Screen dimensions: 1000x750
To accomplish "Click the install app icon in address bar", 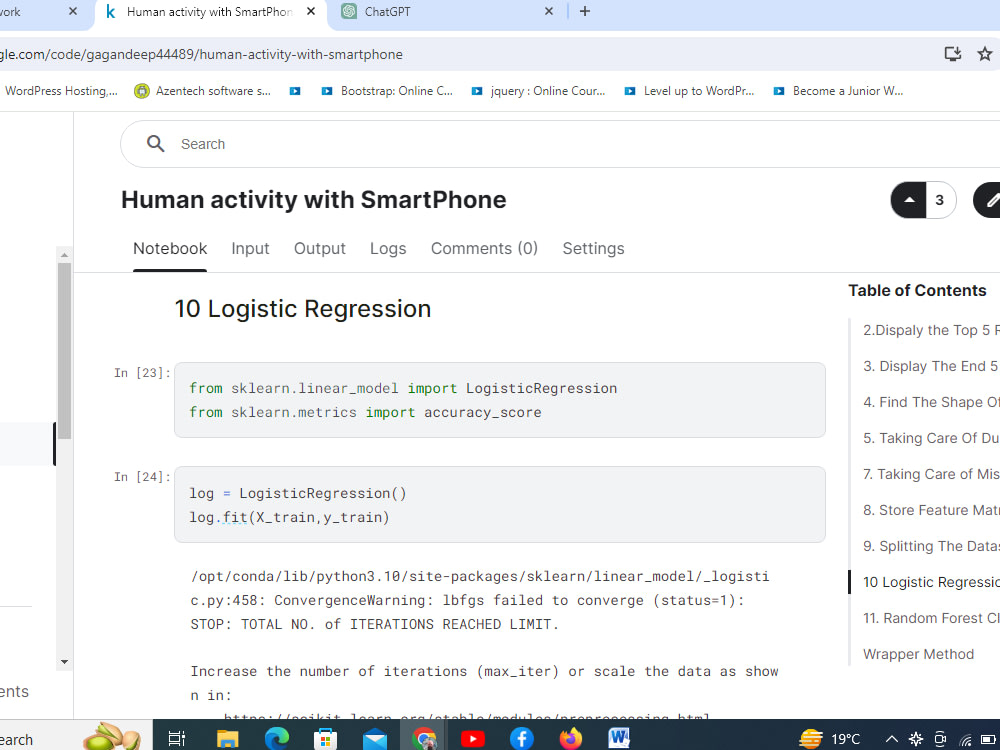I will (x=953, y=54).
